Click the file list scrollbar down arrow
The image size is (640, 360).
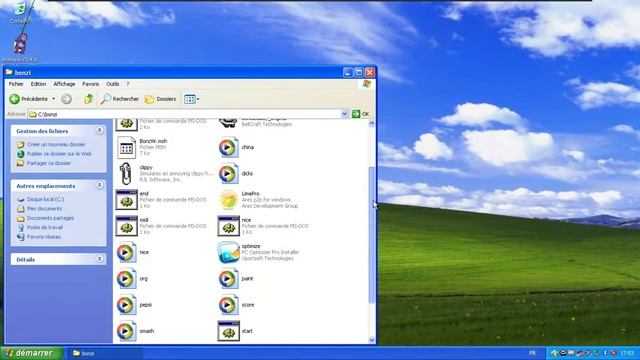coord(371,340)
